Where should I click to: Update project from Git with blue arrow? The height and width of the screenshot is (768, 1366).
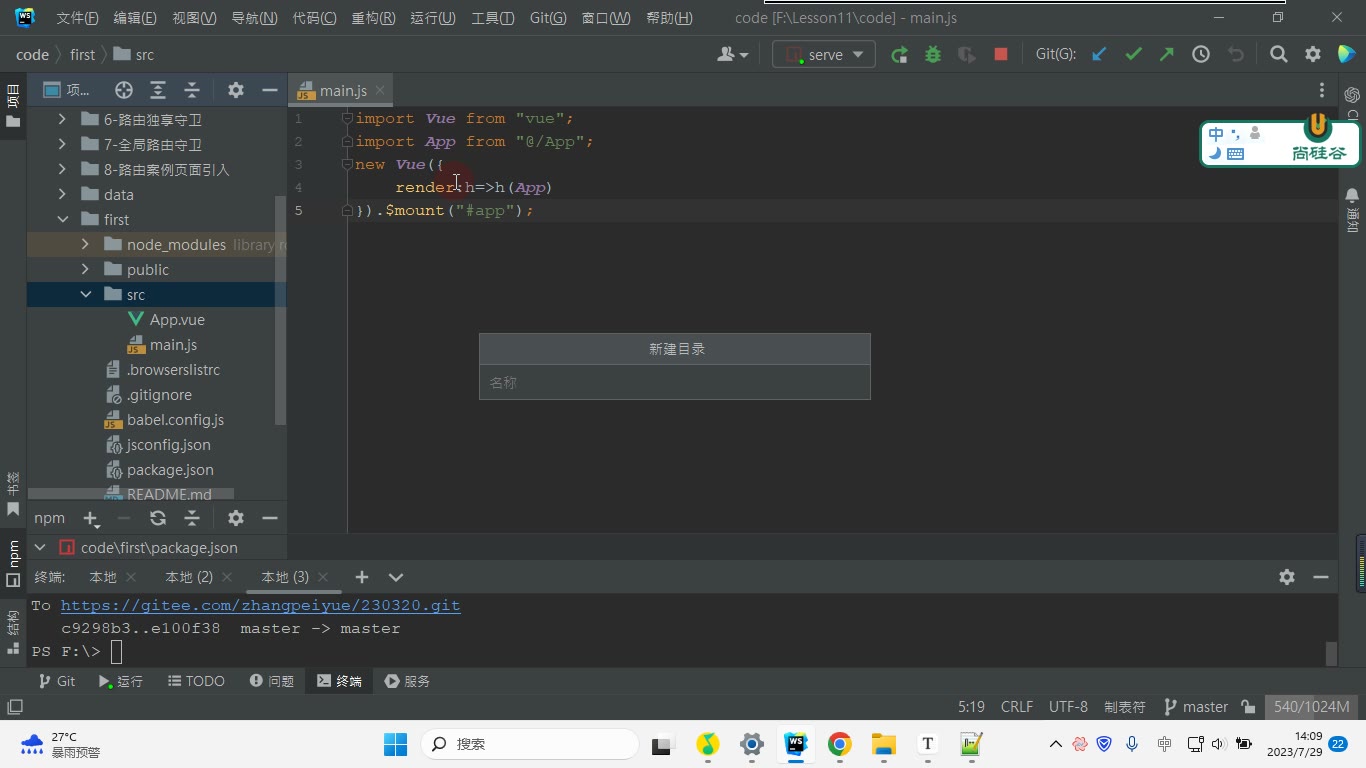click(1099, 55)
